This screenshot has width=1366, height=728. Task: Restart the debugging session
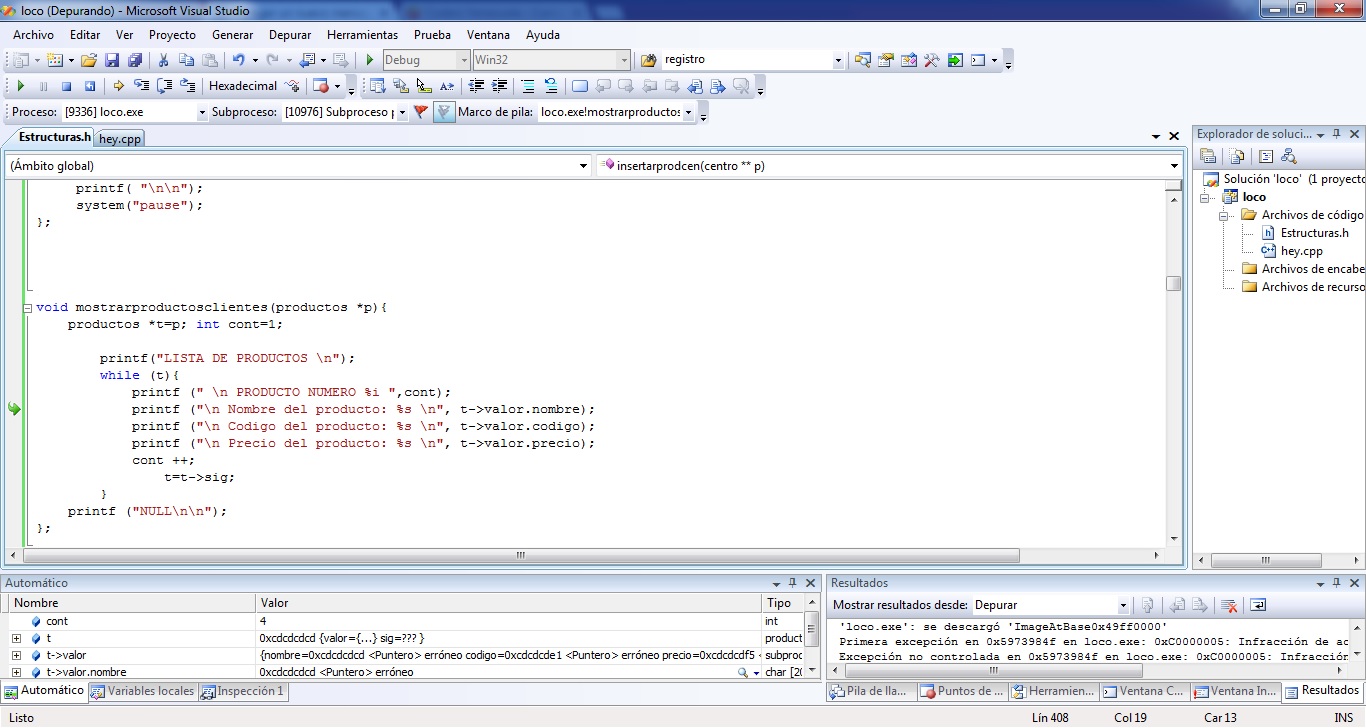click(x=89, y=86)
